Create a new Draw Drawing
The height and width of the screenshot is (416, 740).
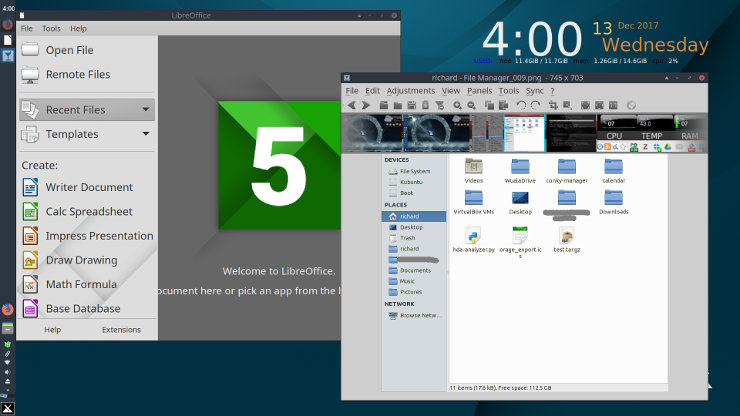point(70,260)
